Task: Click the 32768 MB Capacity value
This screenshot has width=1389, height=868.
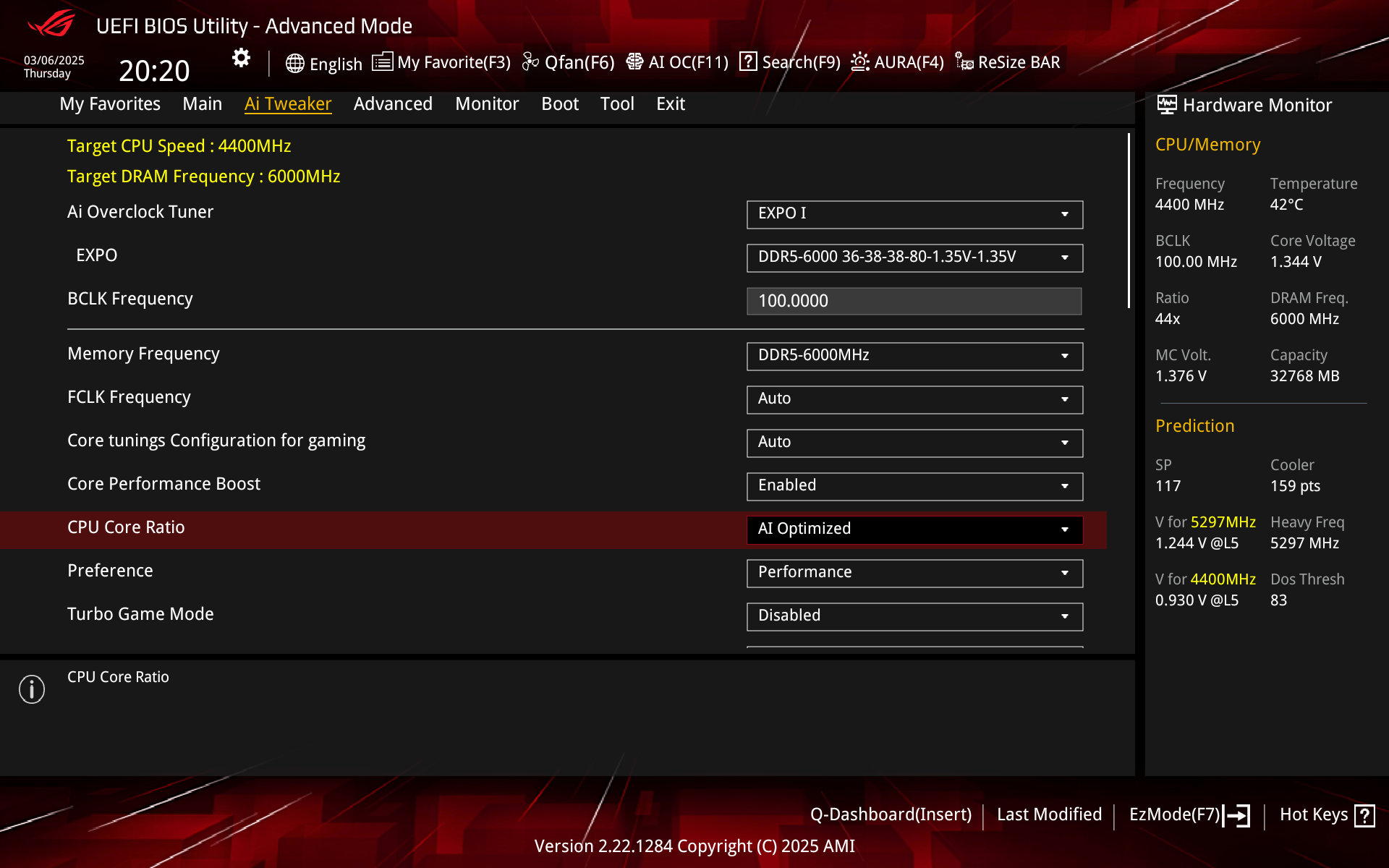Action: tap(1304, 376)
